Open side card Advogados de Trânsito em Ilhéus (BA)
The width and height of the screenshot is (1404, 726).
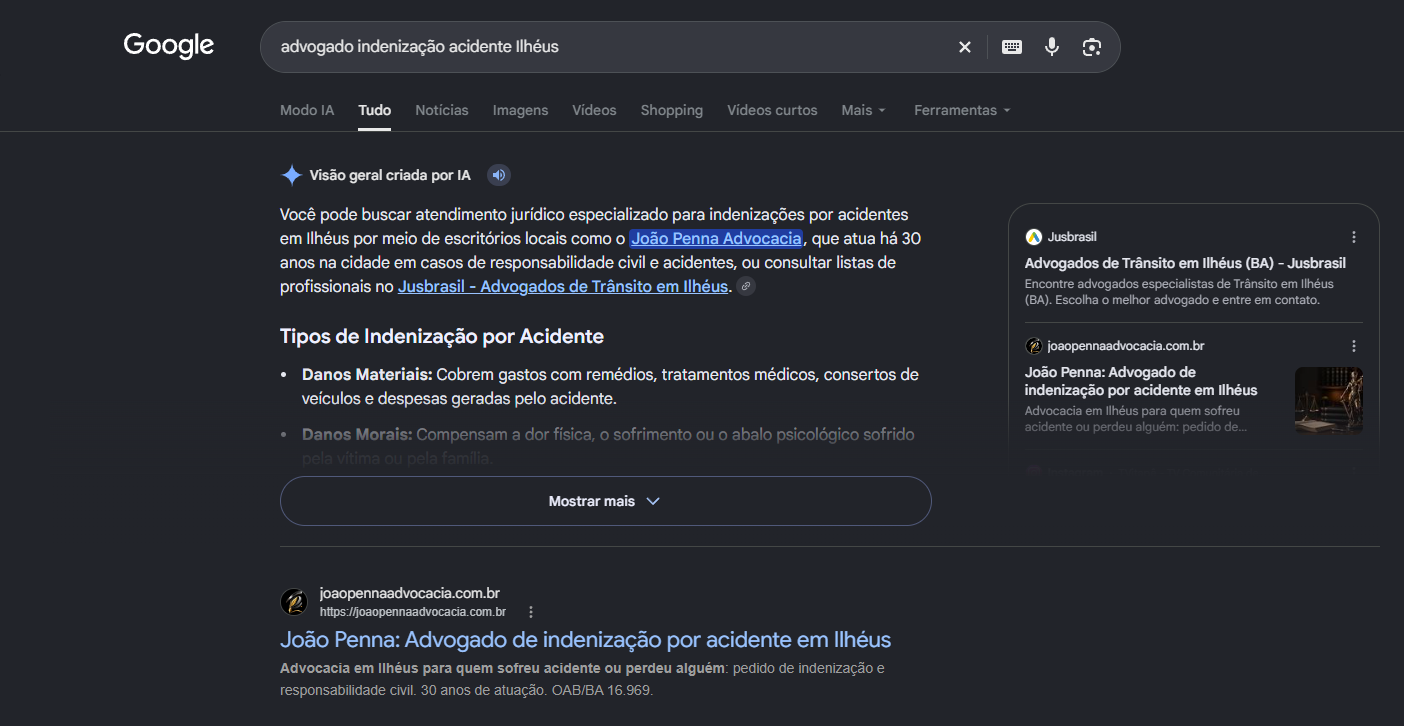click(1185, 263)
